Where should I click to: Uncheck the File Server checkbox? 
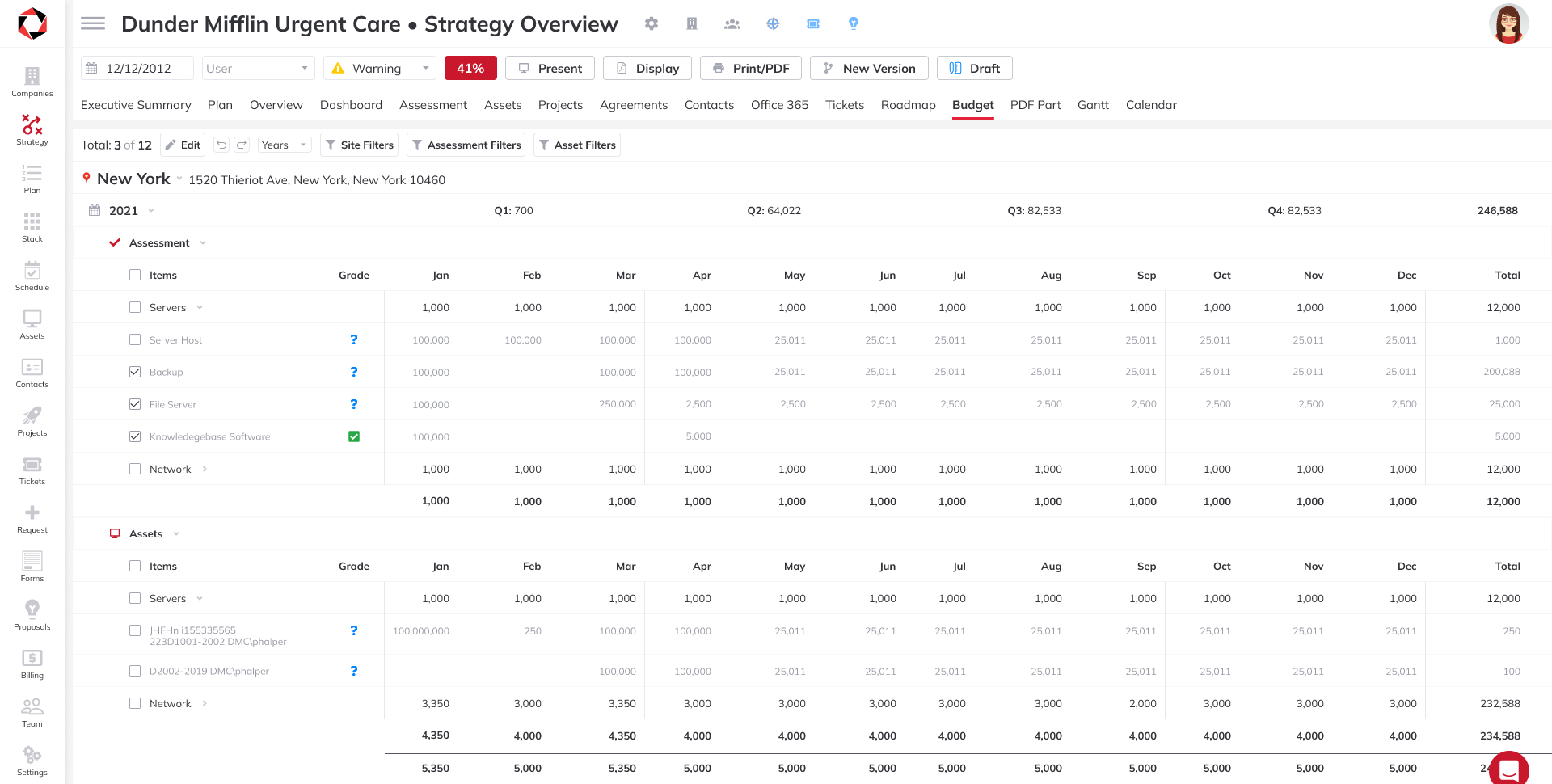coord(135,404)
